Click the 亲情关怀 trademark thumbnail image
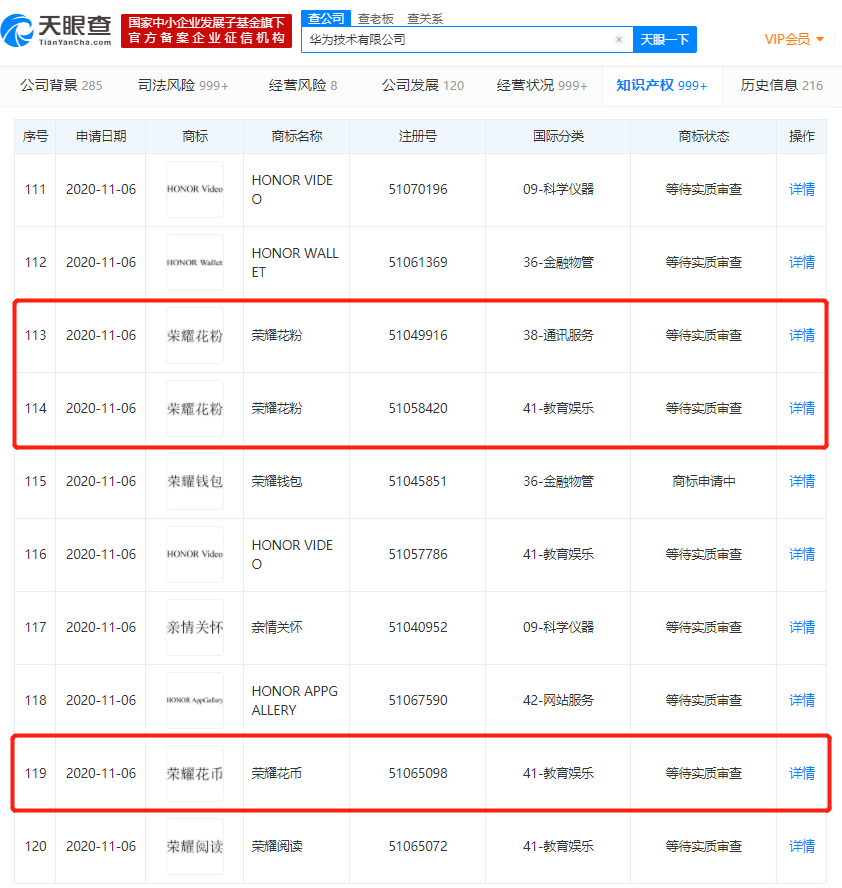842x888 pixels. coord(195,627)
